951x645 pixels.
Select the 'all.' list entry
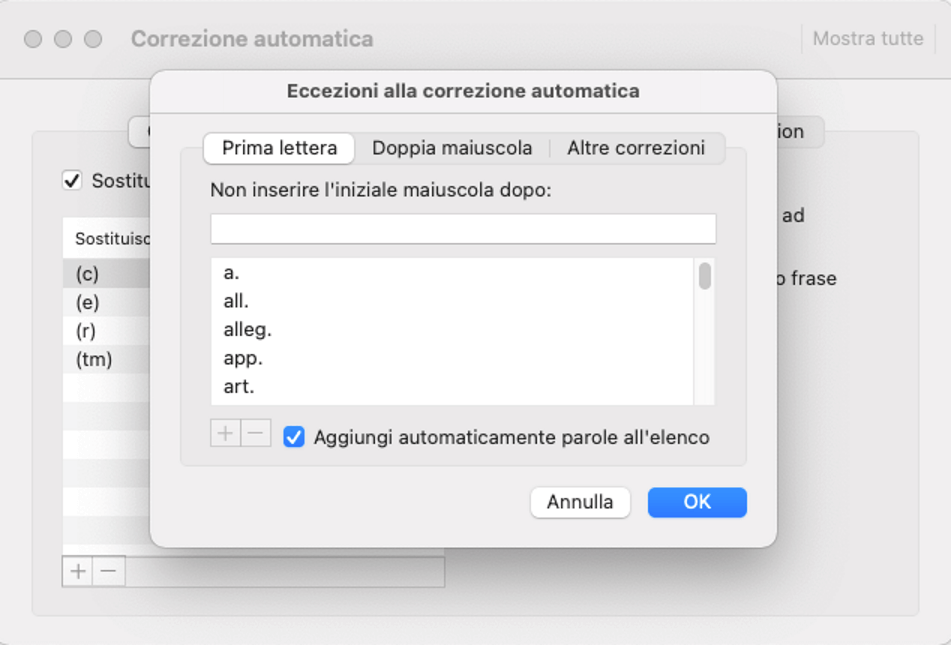452,301
